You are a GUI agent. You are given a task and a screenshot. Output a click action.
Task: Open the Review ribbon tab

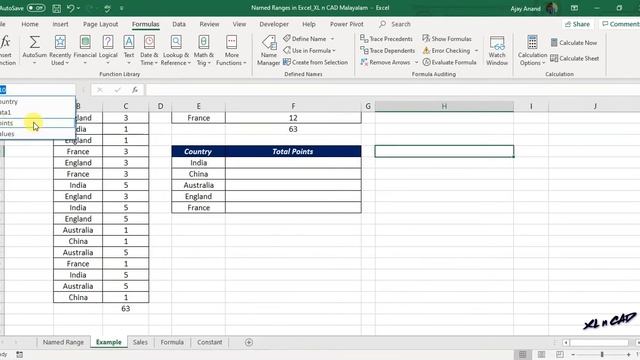tap(209, 24)
